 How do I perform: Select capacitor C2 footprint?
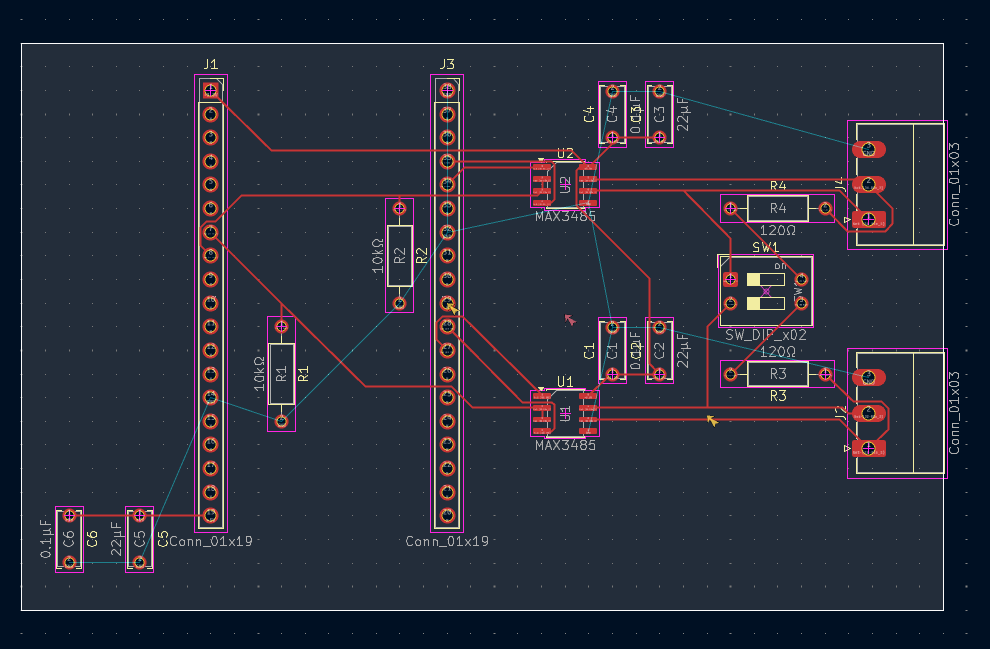pyautogui.click(x=659, y=350)
